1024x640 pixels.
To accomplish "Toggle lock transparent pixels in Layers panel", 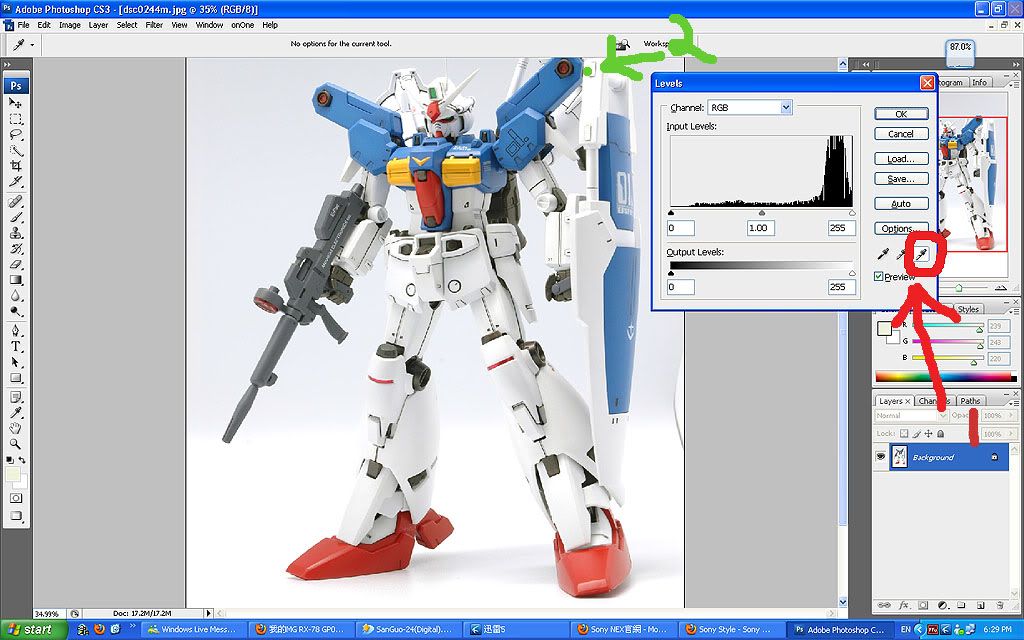I will click(904, 434).
